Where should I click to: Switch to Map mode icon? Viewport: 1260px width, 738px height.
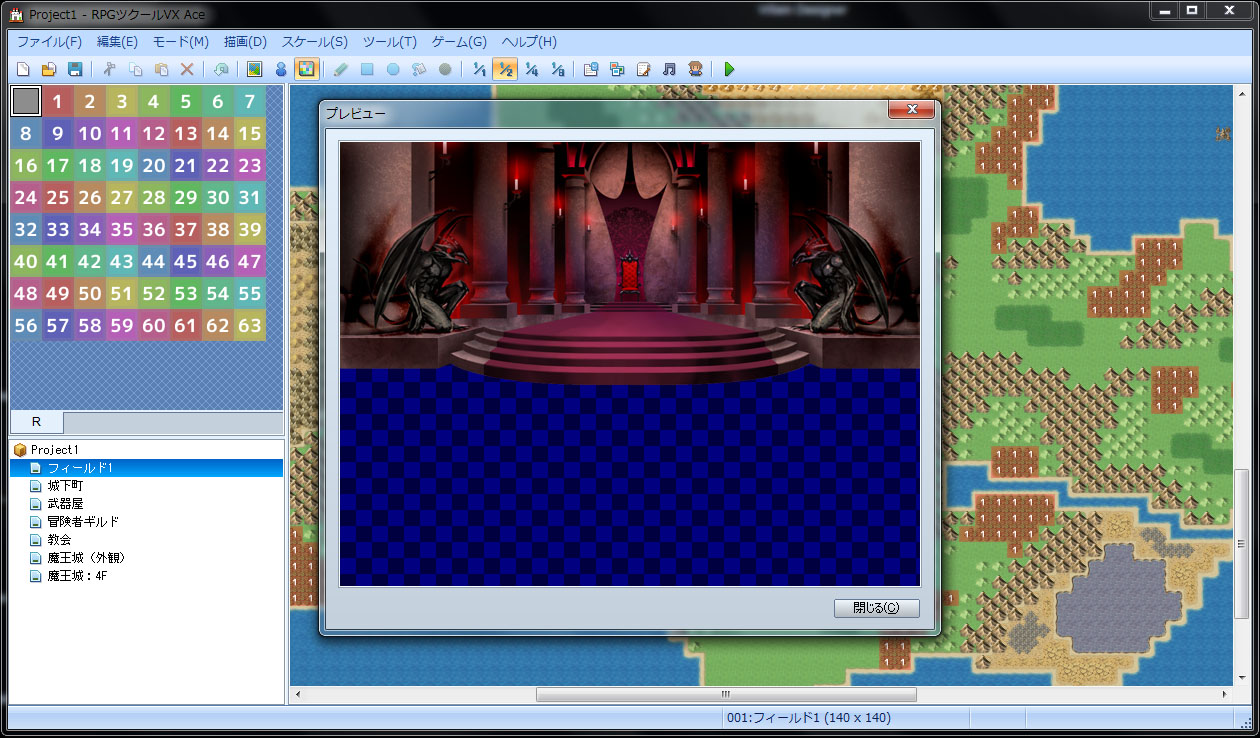click(254, 70)
